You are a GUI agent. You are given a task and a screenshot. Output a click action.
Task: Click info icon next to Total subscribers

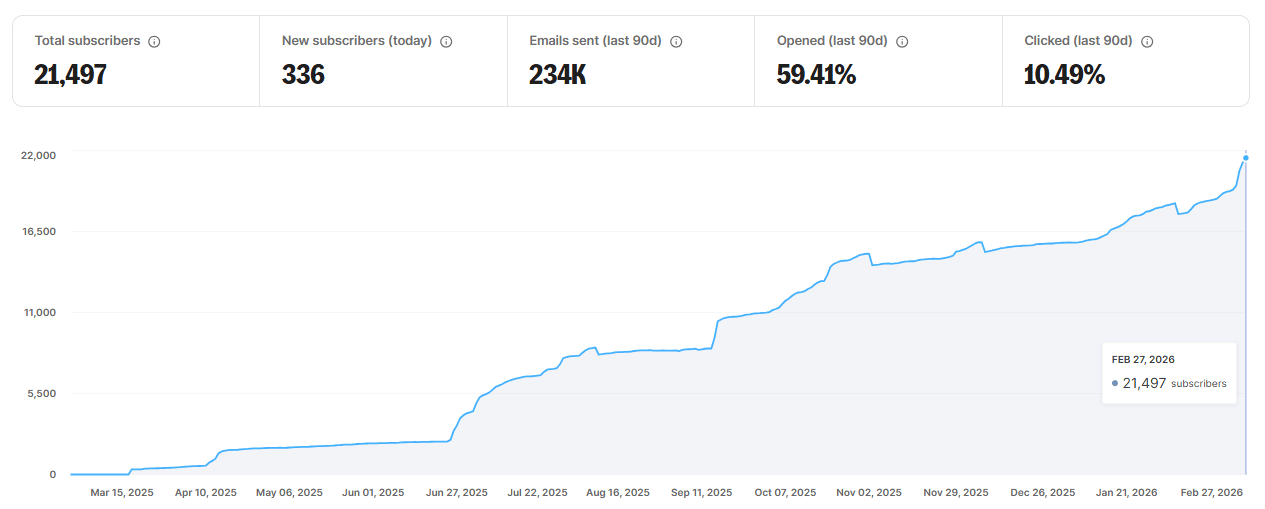point(154,42)
